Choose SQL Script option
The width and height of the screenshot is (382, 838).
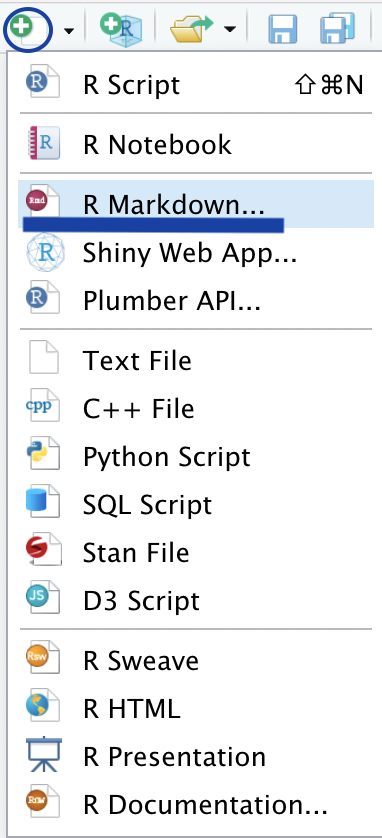pyautogui.click(x=196, y=505)
